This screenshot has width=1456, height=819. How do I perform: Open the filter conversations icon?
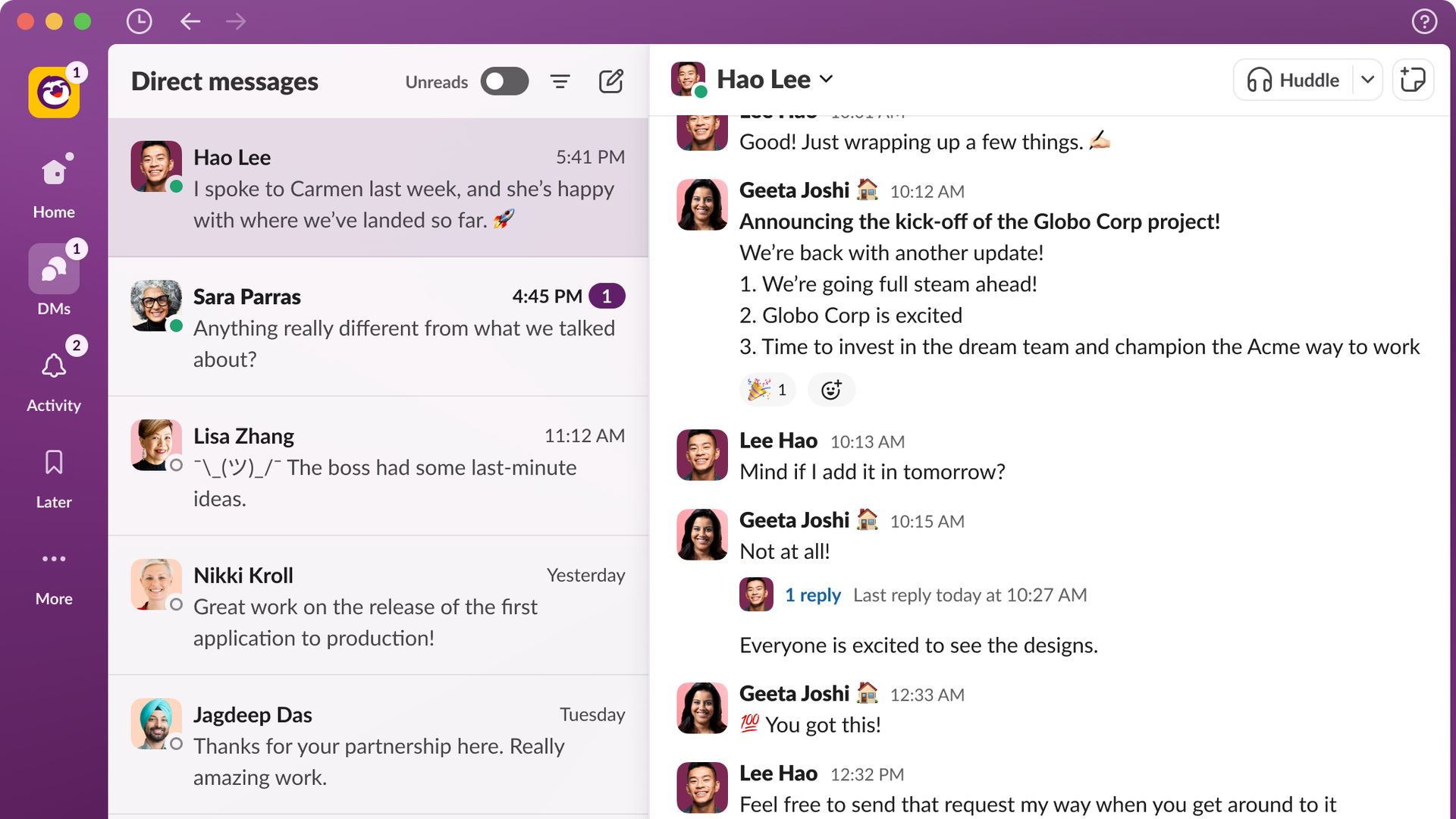coord(560,81)
